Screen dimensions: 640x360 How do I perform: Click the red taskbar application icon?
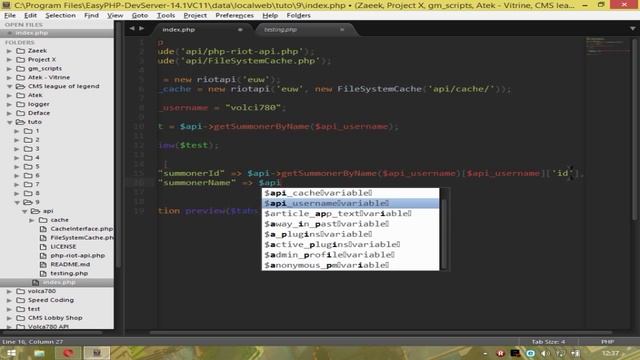[68, 353]
